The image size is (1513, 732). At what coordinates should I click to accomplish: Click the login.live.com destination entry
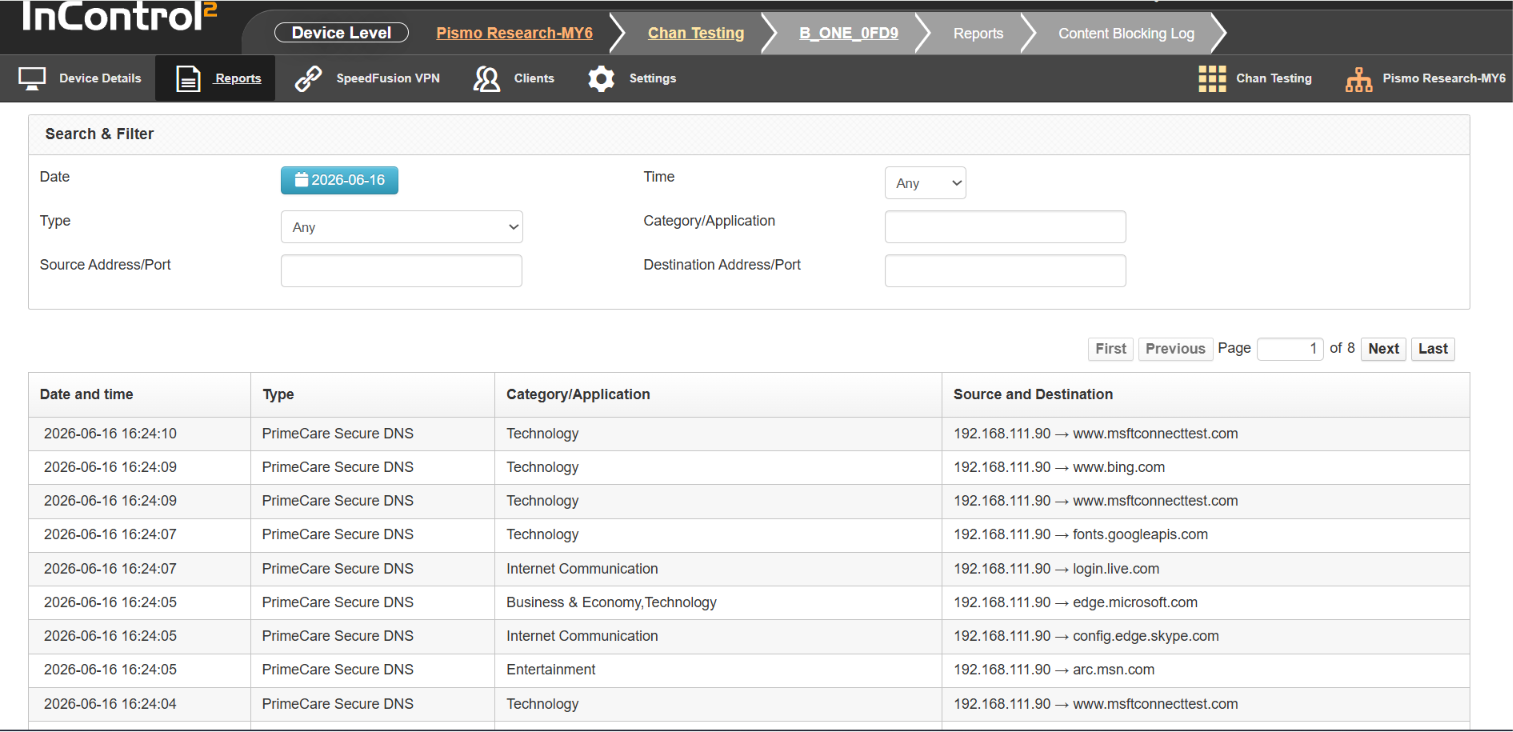point(1116,569)
